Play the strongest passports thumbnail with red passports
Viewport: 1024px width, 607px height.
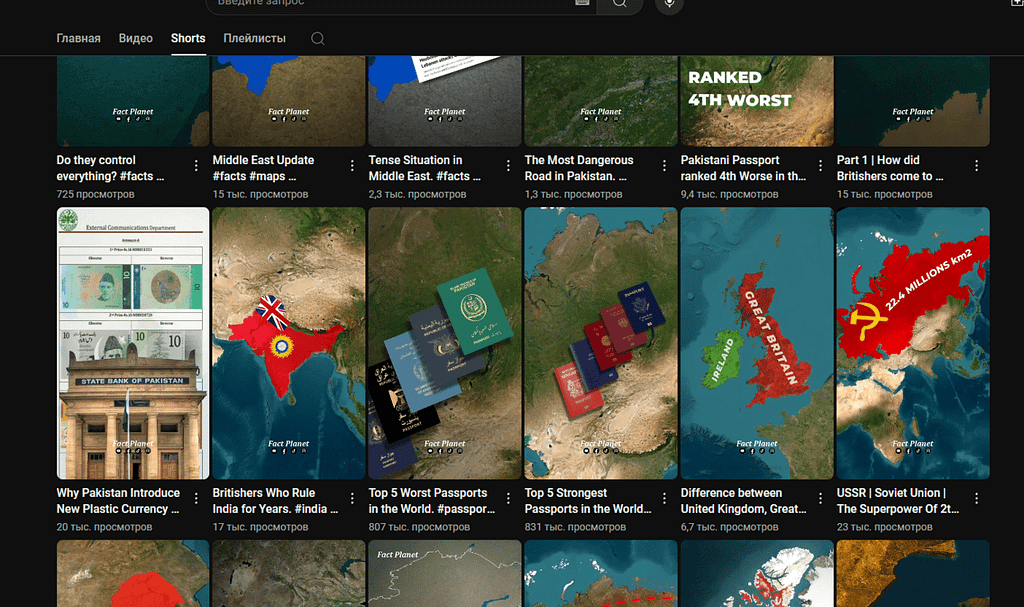point(601,343)
